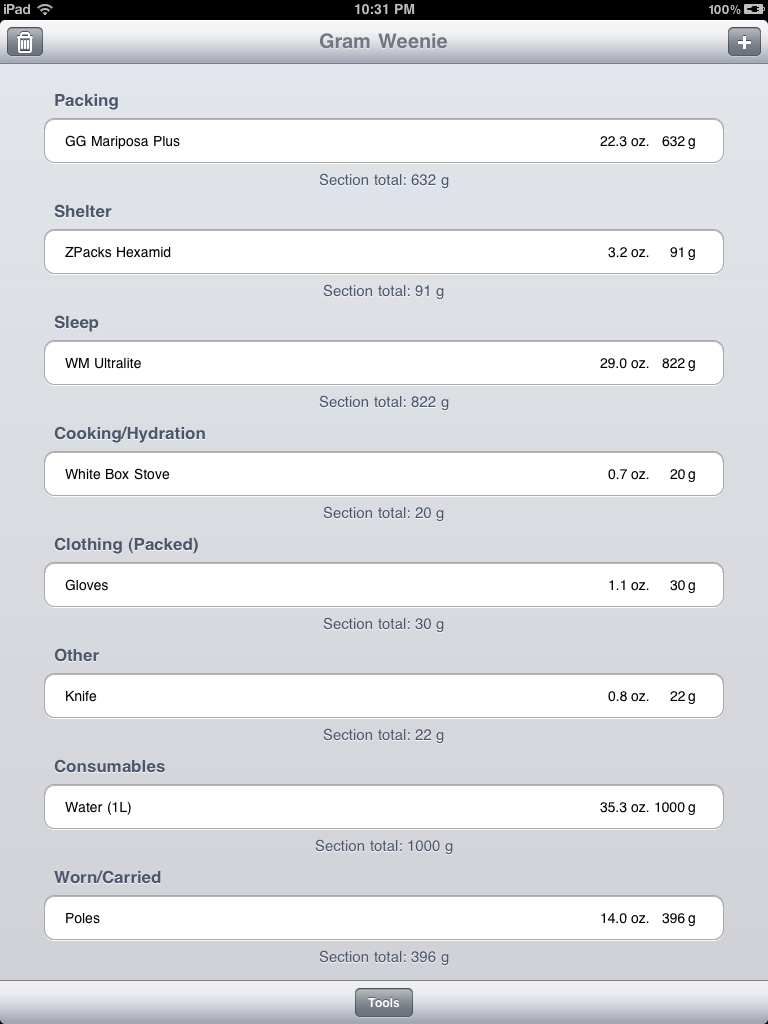Image resolution: width=768 pixels, height=1024 pixels.
Task: Select the WM Ultralite entry
Action: pyautogui.click(x=383, y=363)
